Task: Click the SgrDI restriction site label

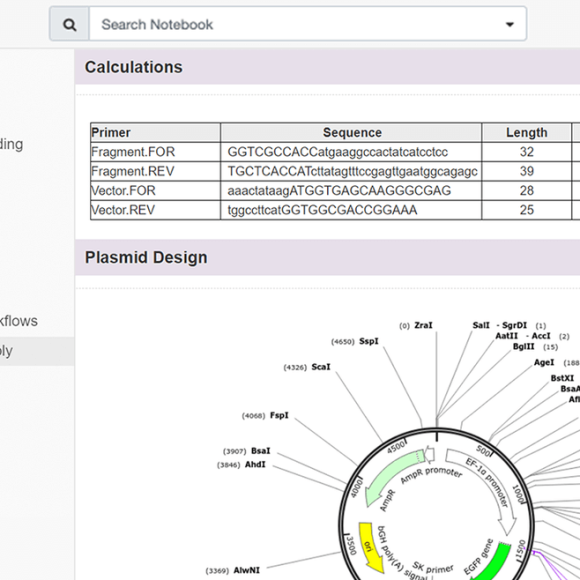Action: 515,325
